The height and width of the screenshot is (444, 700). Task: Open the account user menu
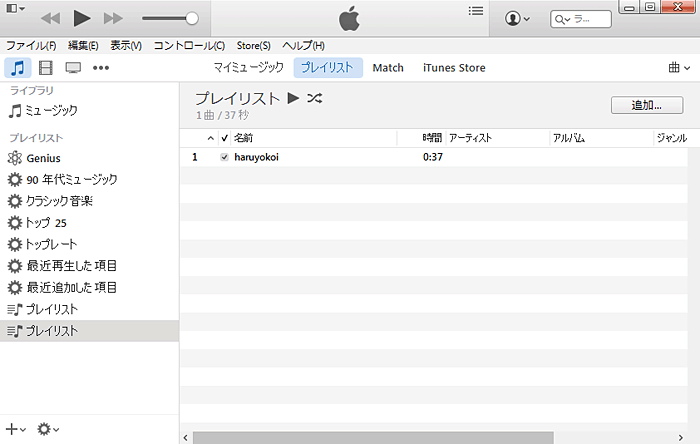tap(517, 19)
